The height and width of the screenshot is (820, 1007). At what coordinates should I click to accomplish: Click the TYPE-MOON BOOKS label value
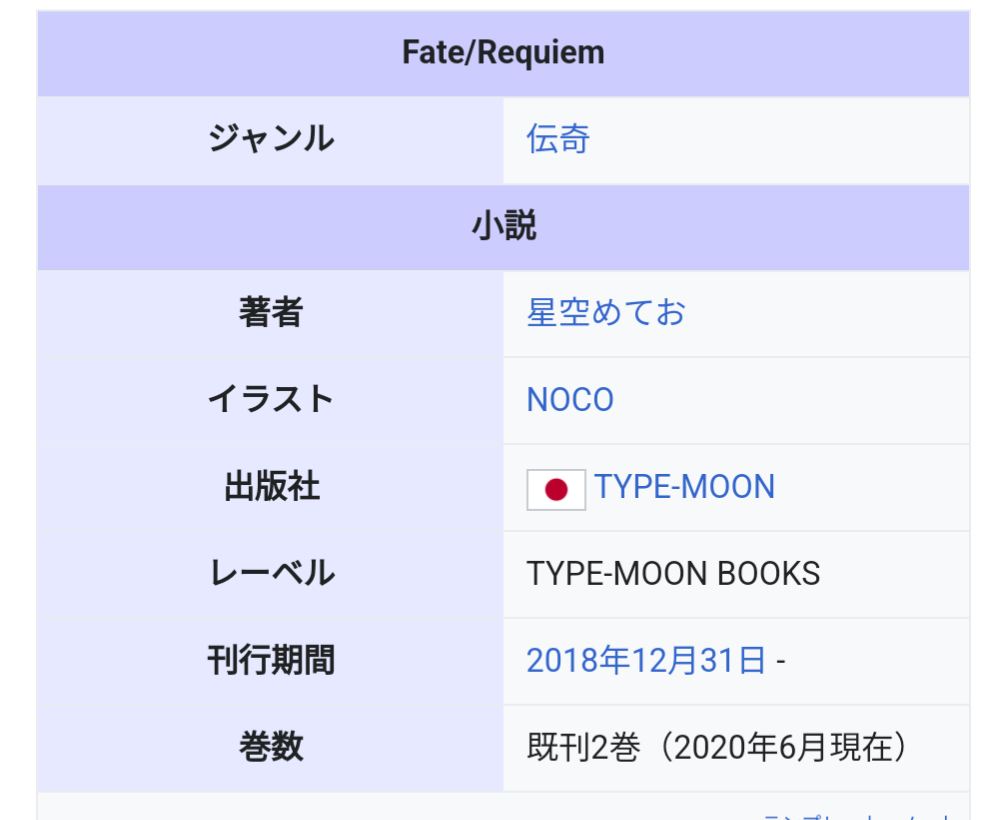click(x=673, y=574)
